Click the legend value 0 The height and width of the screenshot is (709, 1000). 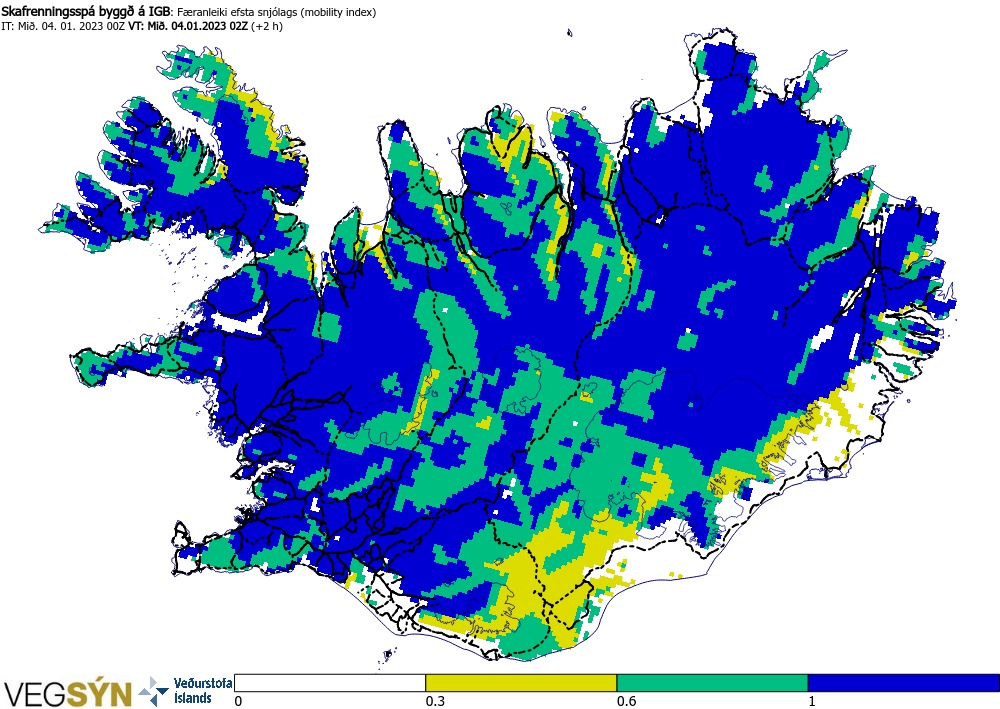[x=239, y=701]
